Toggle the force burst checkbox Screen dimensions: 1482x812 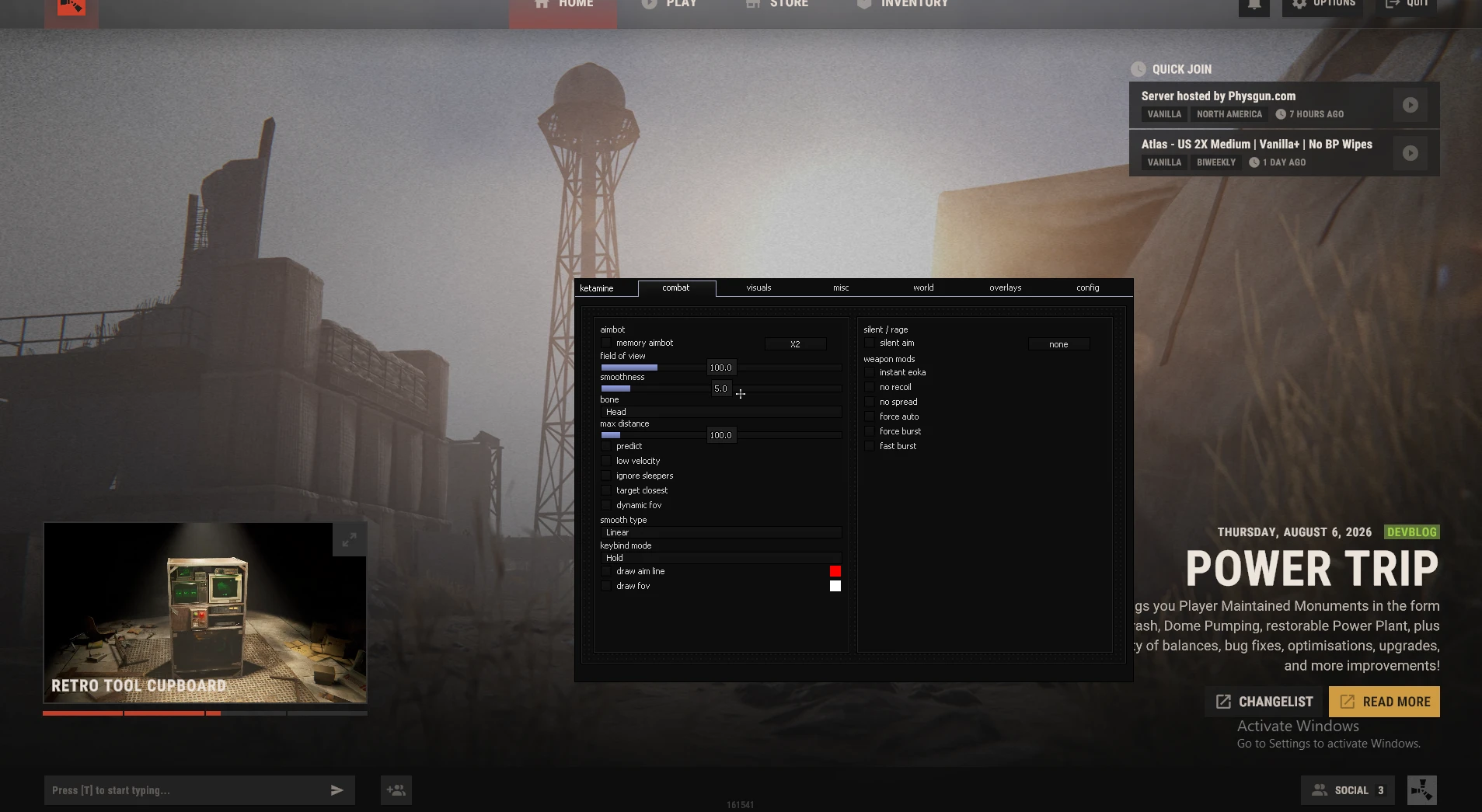(x=870, y=431)
